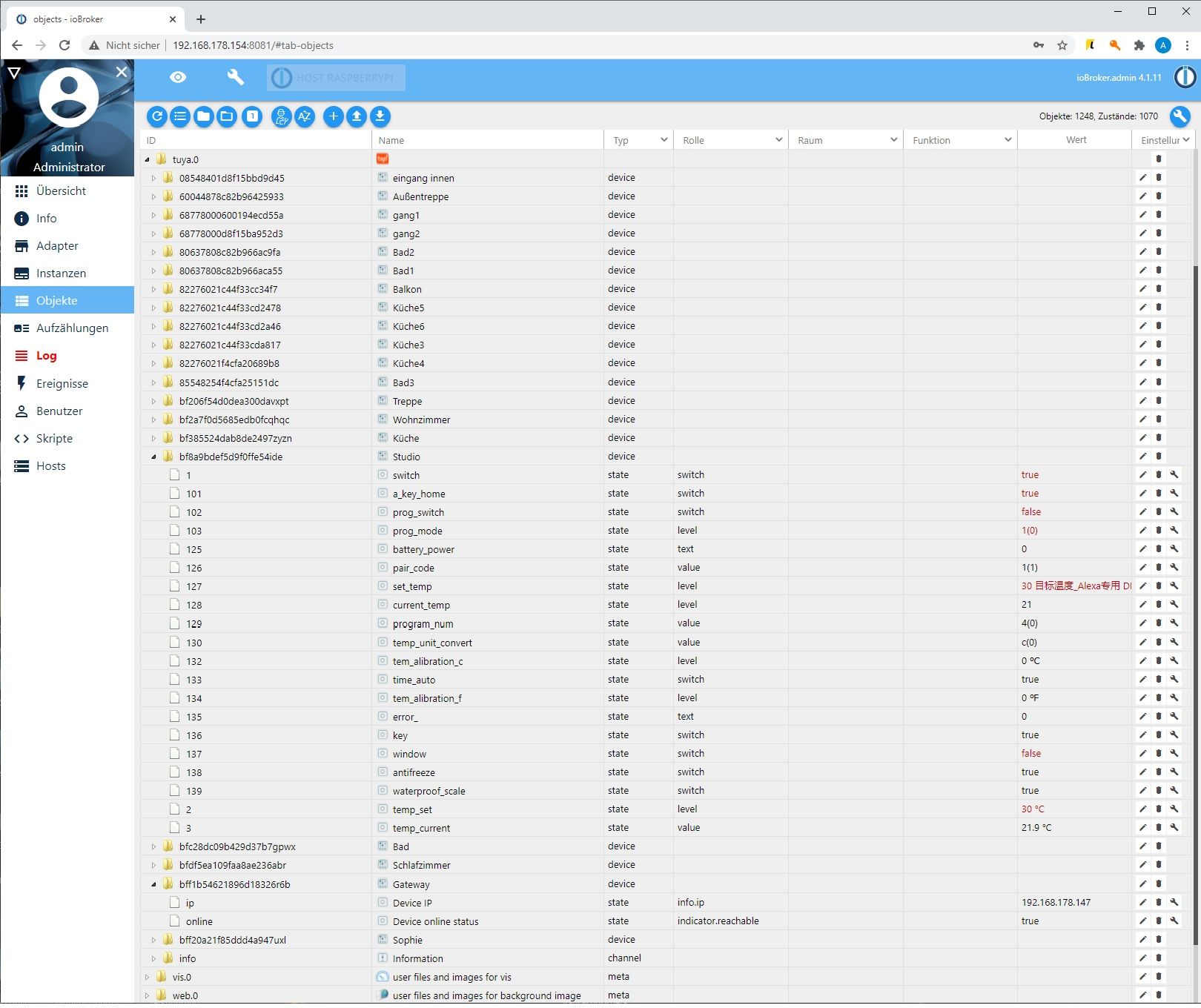Click the download objects toolbar button
The image size is (1201, 1008).
(x=380, y=116)
